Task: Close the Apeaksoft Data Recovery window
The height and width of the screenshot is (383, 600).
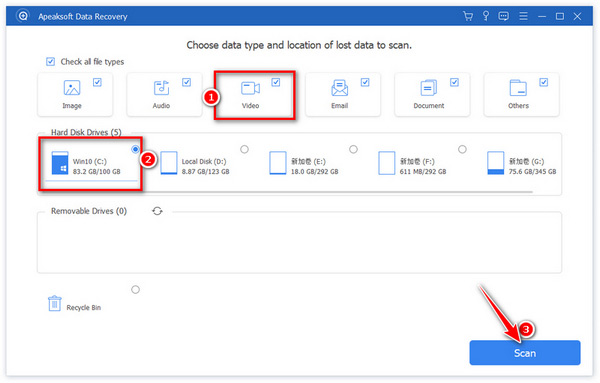Action: [577, 16]
